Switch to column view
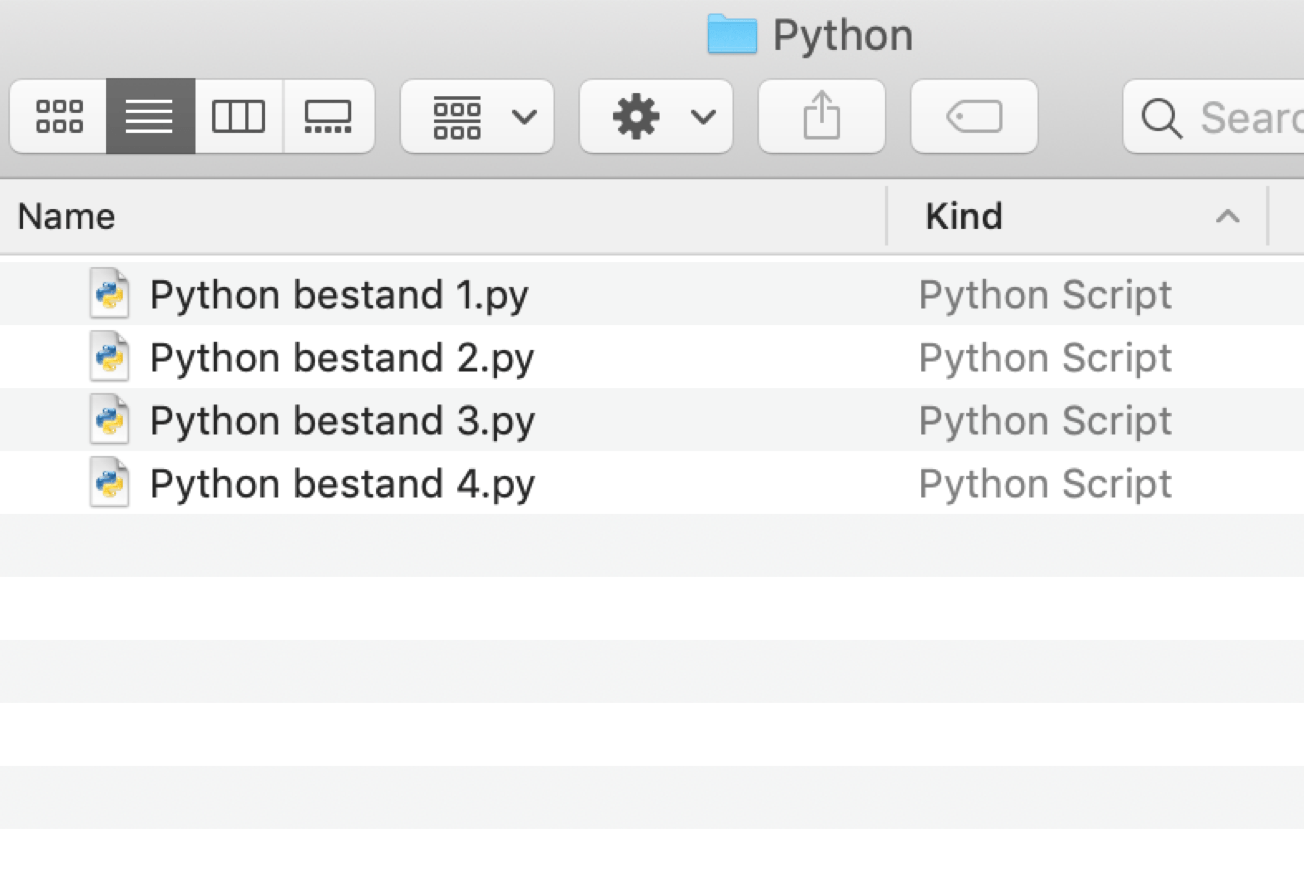This screenshot has width=1304, height=878. (239, 117)
